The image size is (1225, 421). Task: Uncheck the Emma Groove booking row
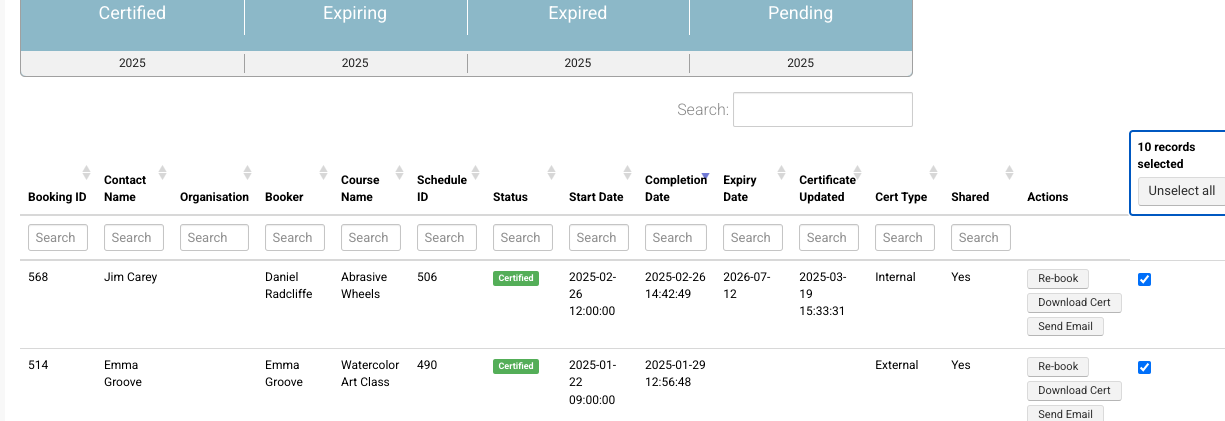tap(1145, 367)
